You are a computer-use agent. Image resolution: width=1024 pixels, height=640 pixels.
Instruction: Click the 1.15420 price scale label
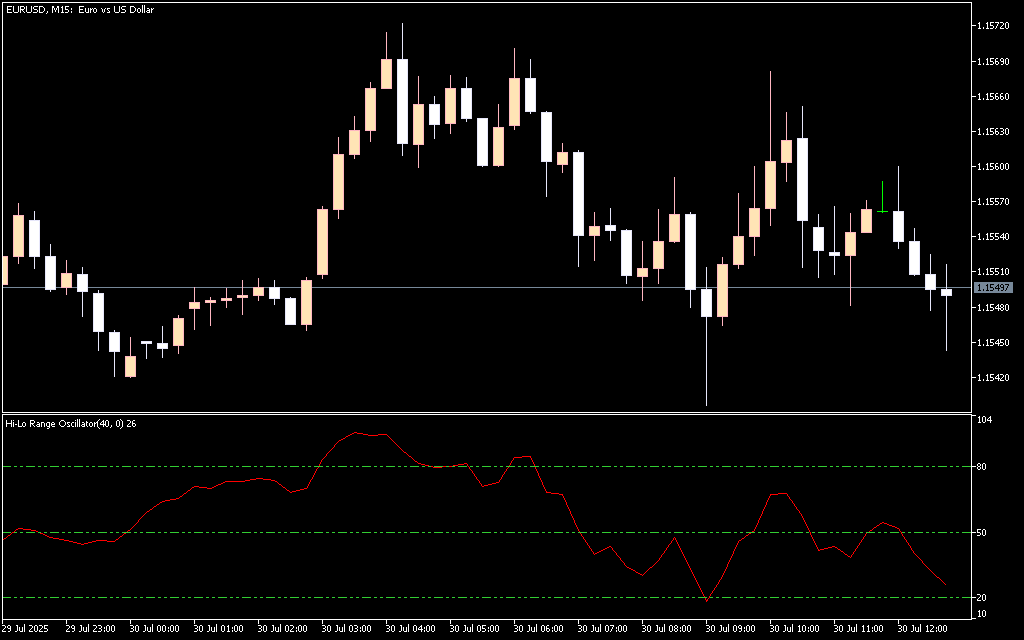point(994,378)
